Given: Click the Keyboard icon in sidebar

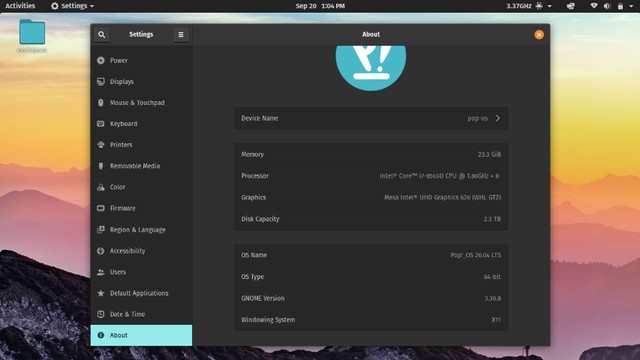Looking at the screenshot, I should (x=101, y=124).
